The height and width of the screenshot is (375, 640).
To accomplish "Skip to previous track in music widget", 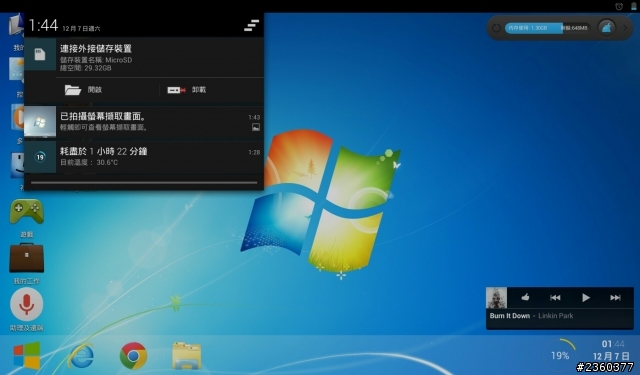I will (x=555, y=297).
